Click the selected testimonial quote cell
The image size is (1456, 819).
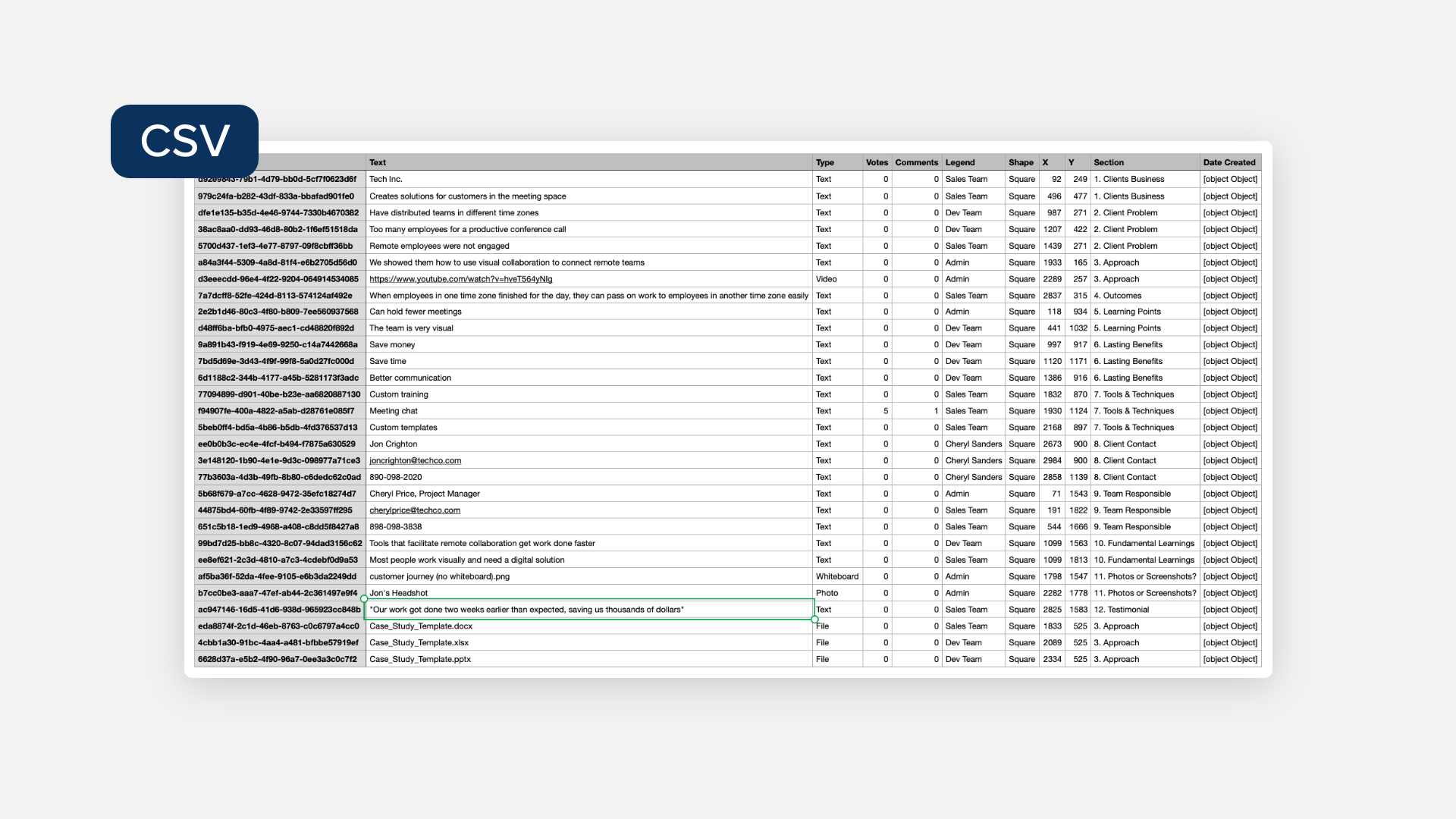pyautogui.click(x=589, y=610)
